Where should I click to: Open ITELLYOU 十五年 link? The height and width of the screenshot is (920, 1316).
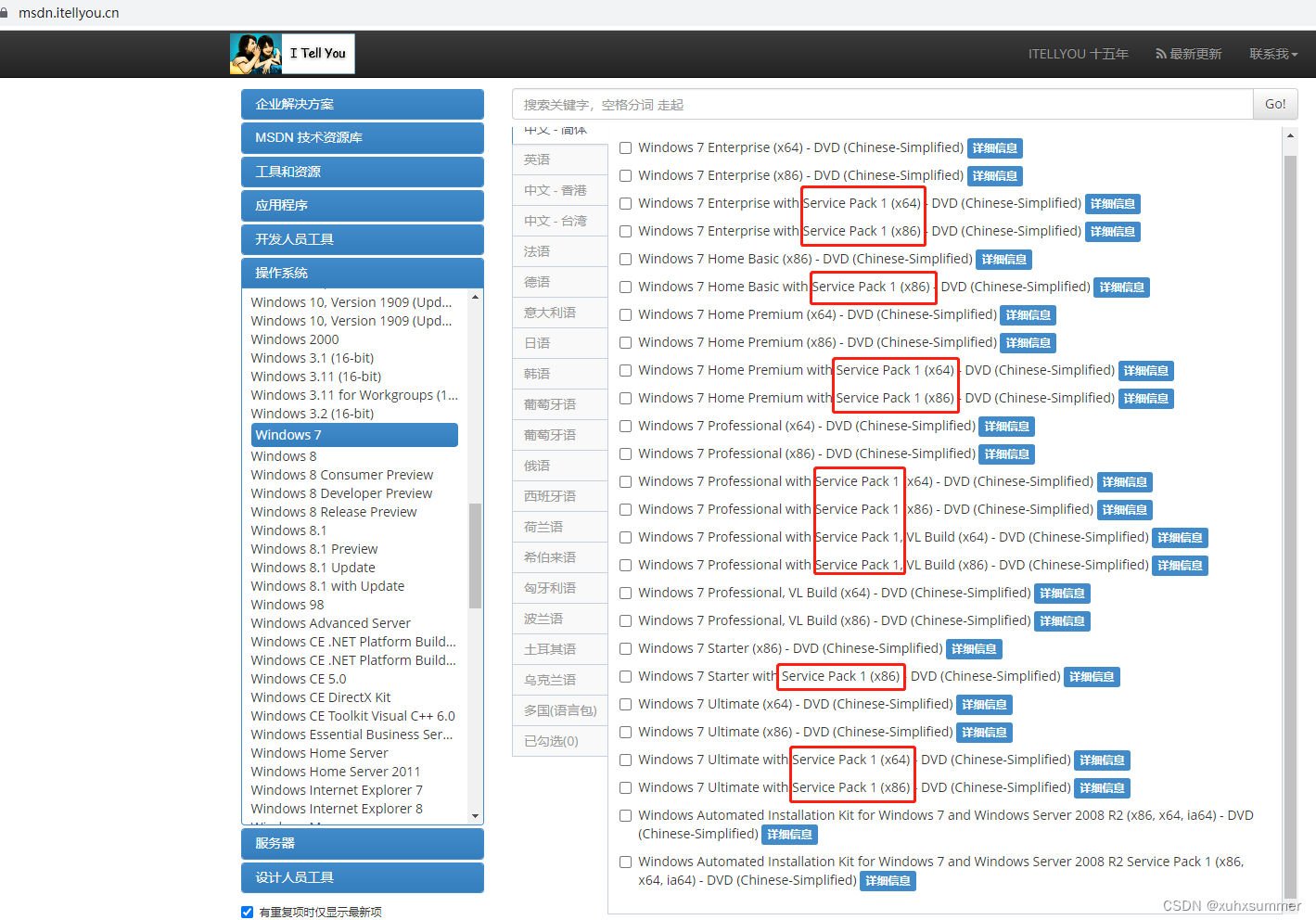click(1078, 54)
